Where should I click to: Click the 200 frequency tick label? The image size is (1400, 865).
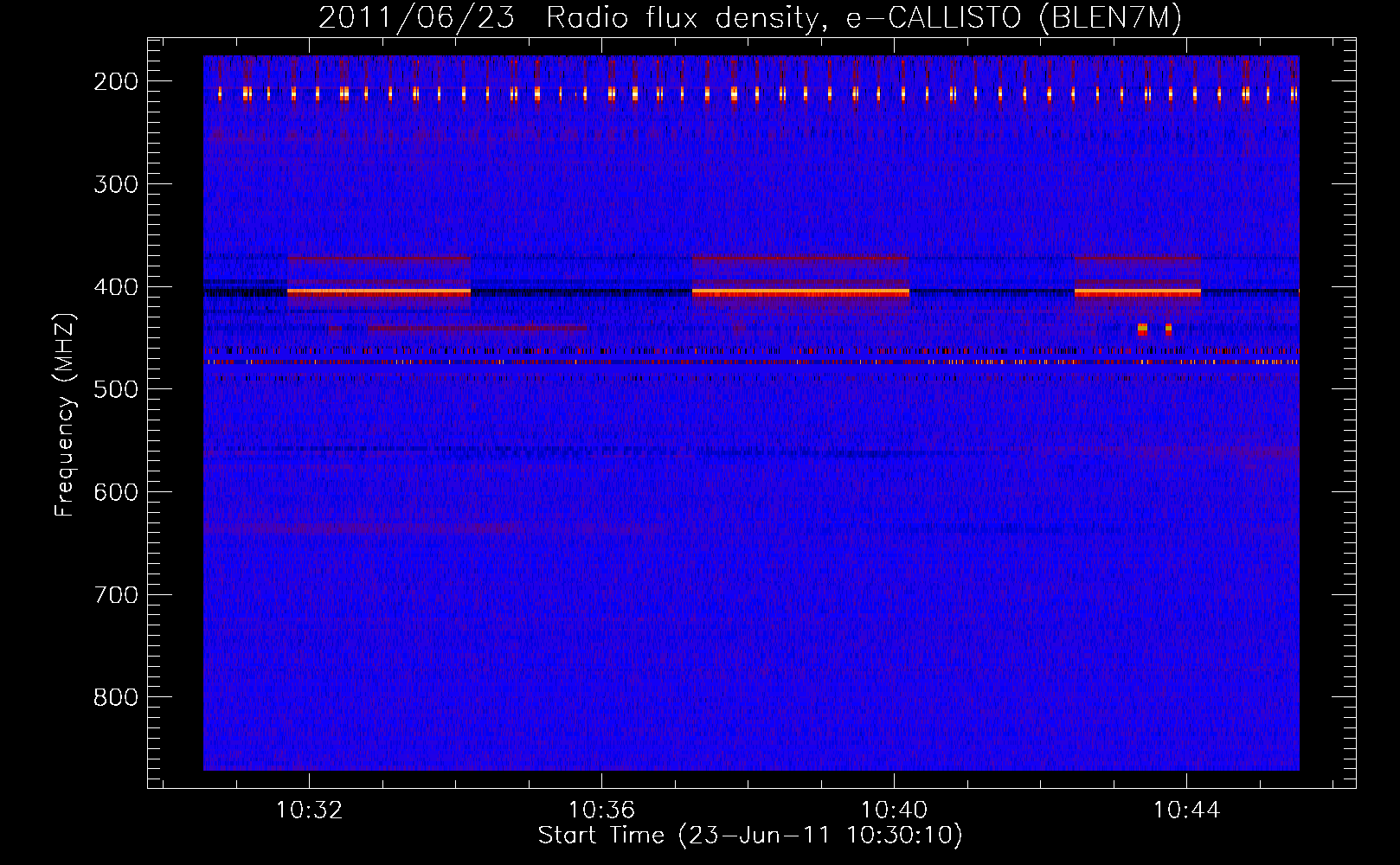tap(116, 81)
